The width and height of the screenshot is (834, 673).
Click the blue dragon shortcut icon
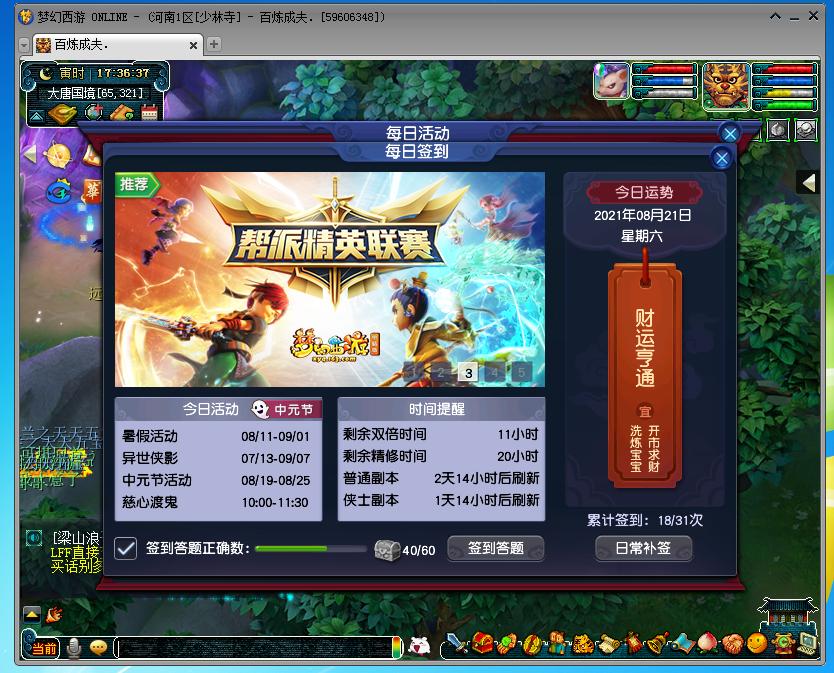pyautogui.click(x=59, y=191)
